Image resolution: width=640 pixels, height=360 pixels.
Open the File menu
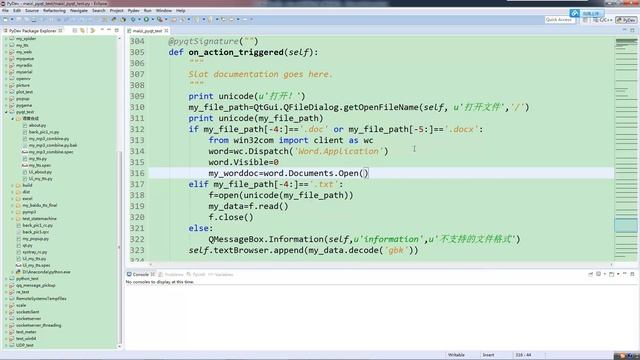6,11
